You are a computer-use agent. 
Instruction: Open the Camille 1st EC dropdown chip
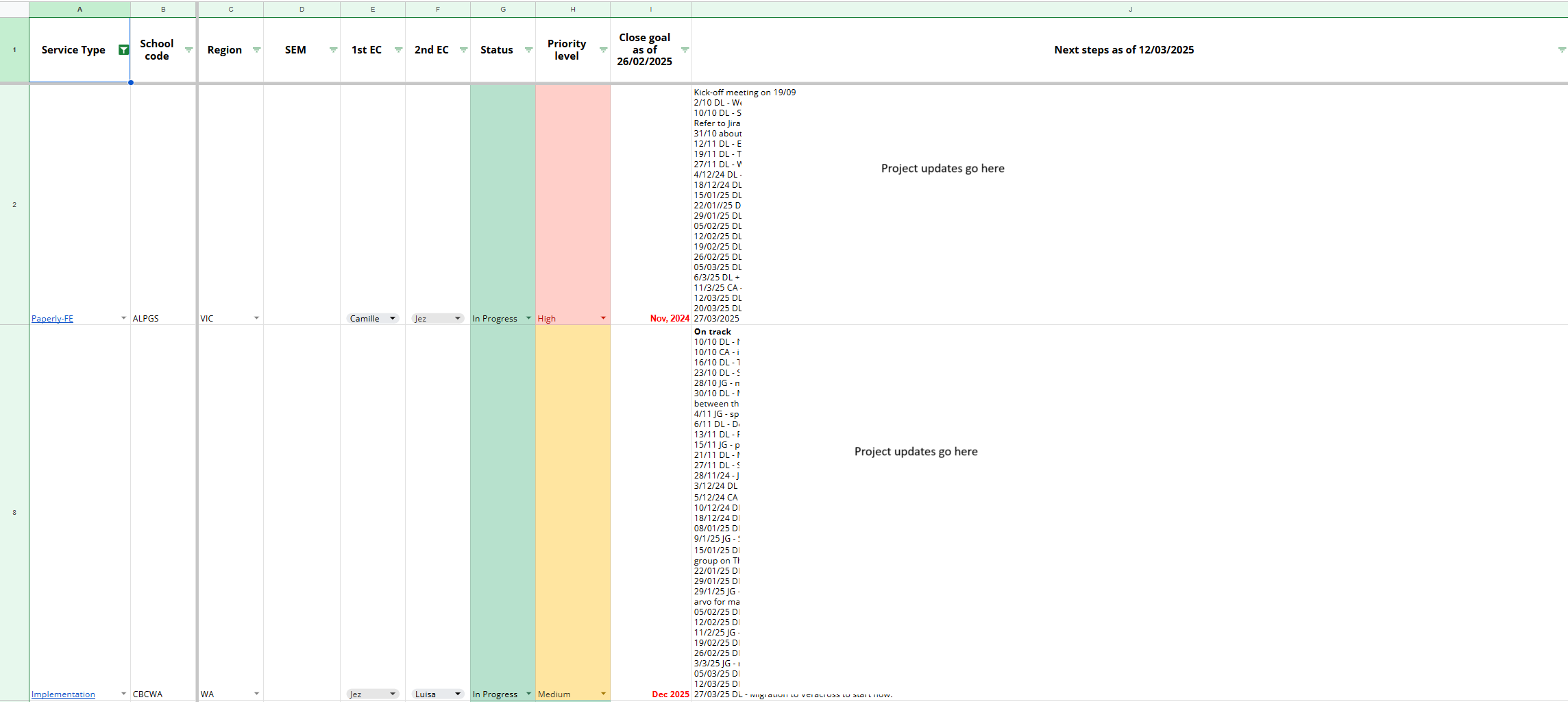coord(373,318)
